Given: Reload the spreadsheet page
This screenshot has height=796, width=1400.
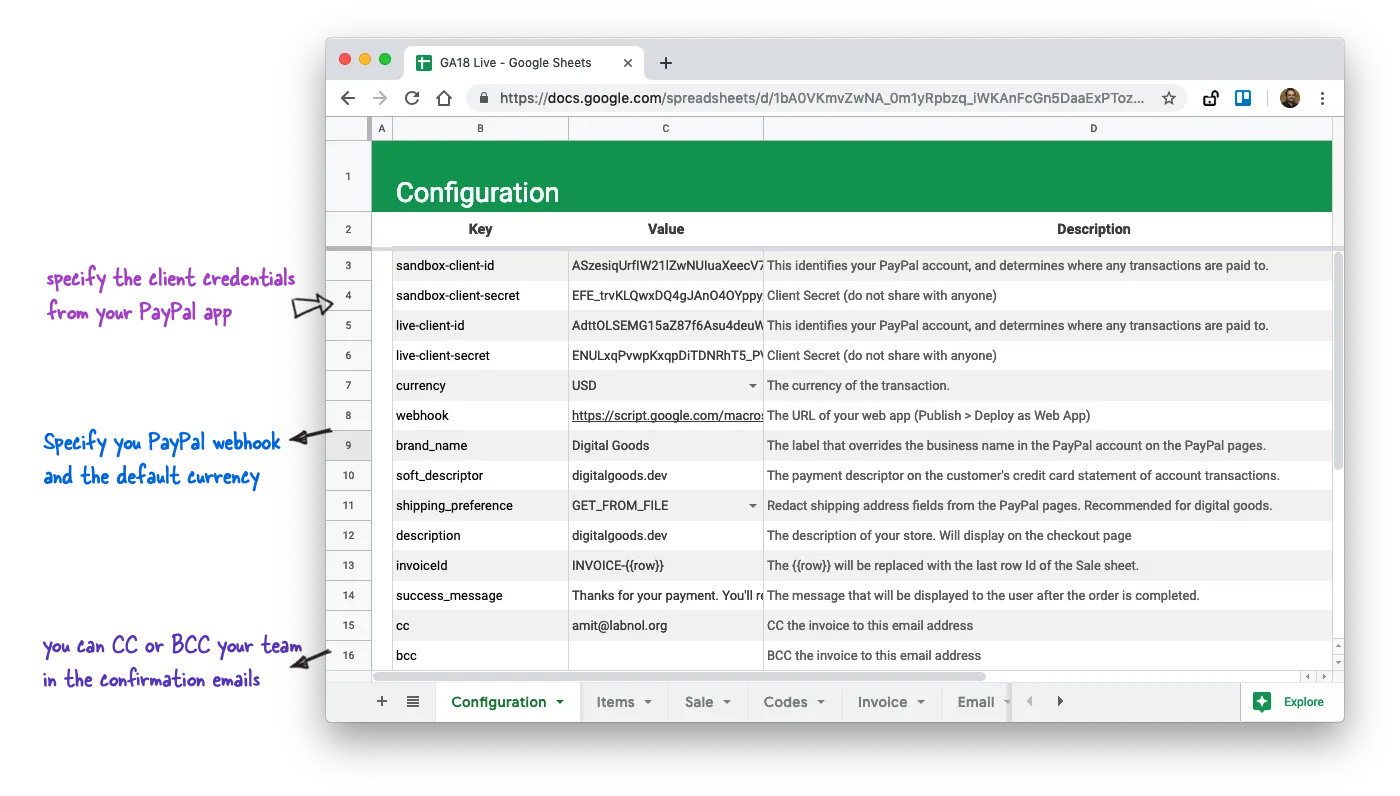Looking at the screenshot, I should tap(412, 98).
